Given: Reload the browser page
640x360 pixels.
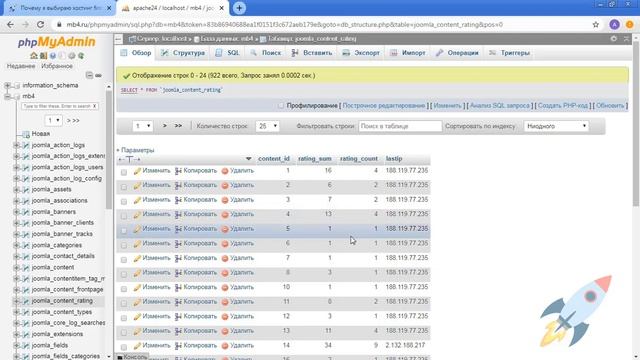Looking at the screenshot, I should click(40, 24).
